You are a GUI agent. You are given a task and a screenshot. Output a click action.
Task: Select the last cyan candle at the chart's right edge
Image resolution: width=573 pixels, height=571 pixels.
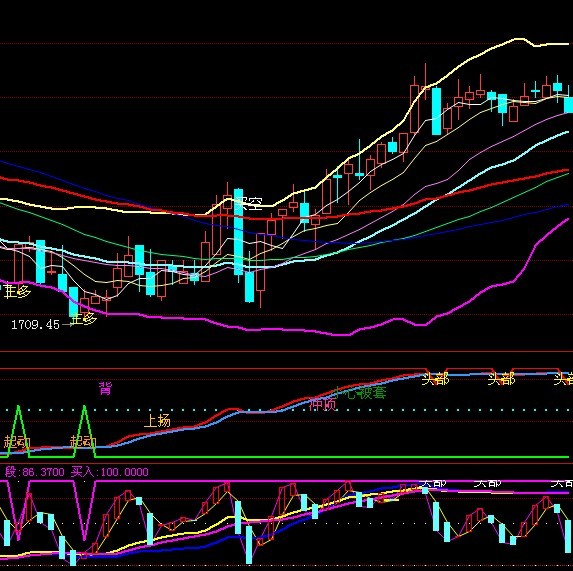tap(569, 105)
